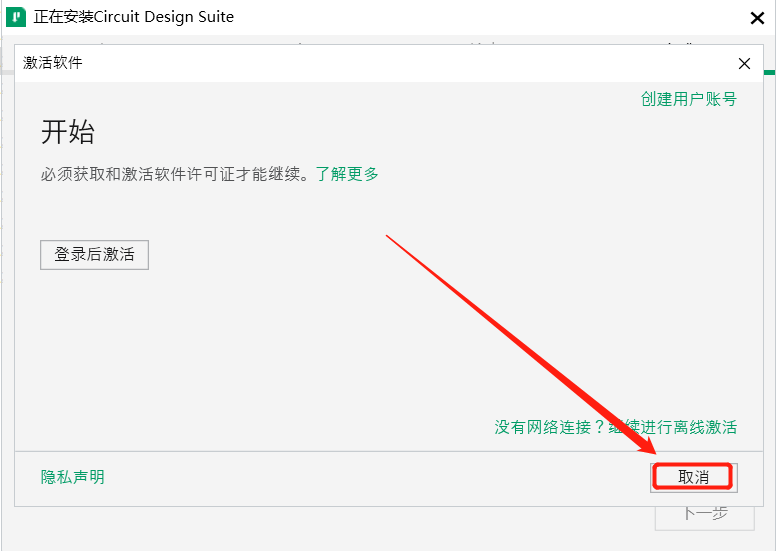Open the 了解更多 link
This screenshot has height=551, width=780.
[347, 174]
